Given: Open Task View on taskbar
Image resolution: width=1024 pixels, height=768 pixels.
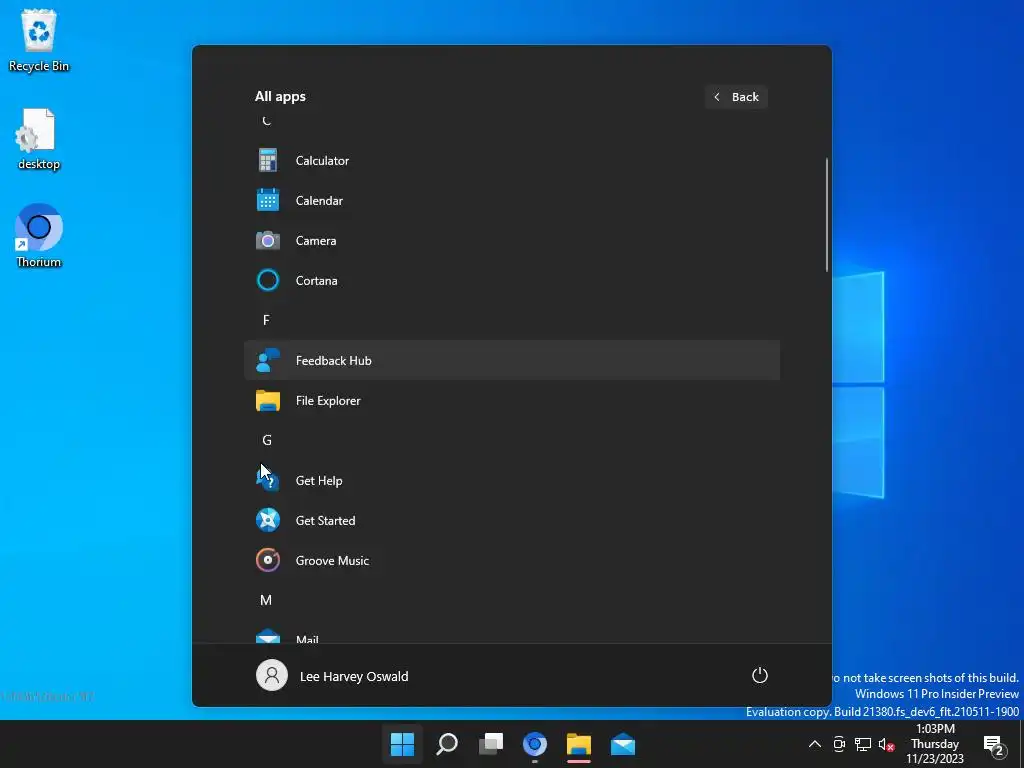Looking at the screenshot, I should click(491, 744).
